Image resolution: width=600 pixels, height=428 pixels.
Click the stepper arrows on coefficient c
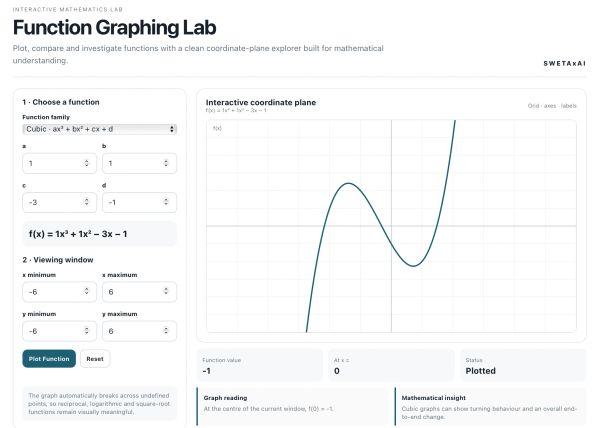click(86, 202)
